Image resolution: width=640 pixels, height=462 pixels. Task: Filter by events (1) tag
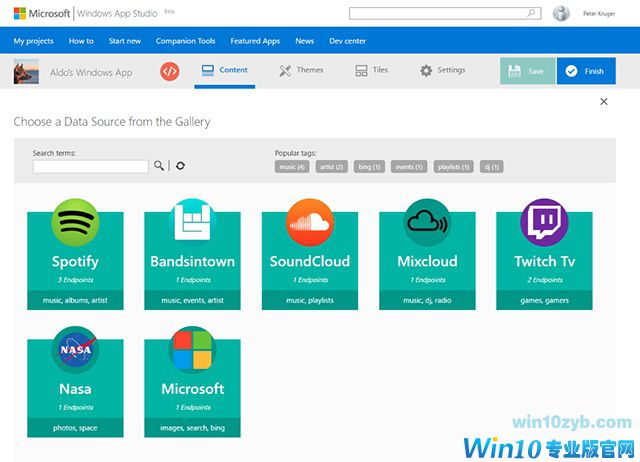pyautogui.click(x=409, y=167)
